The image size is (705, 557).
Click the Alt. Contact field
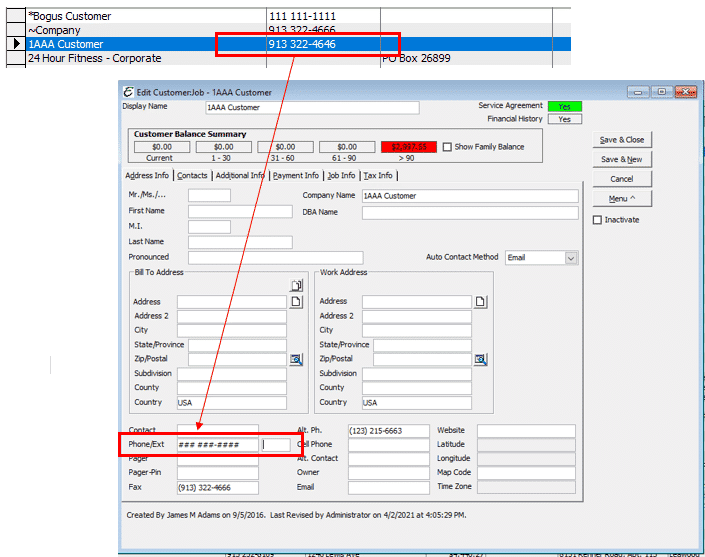point(389,459)
